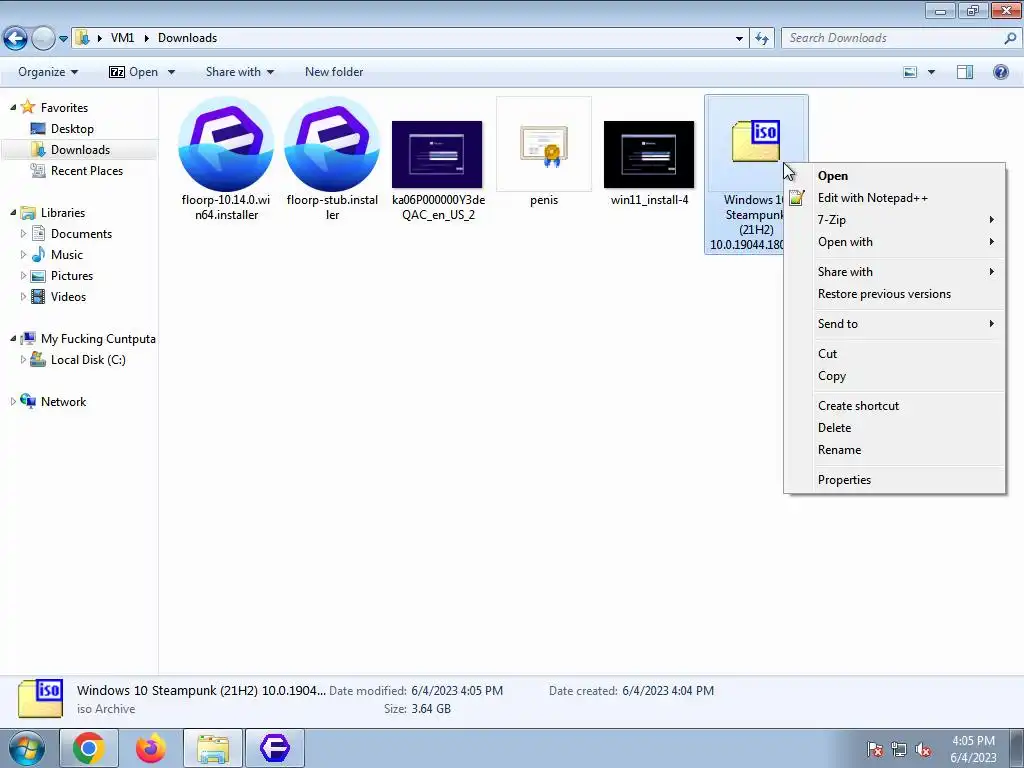
Task: Select Network in navigation pane
Action: 63,402
